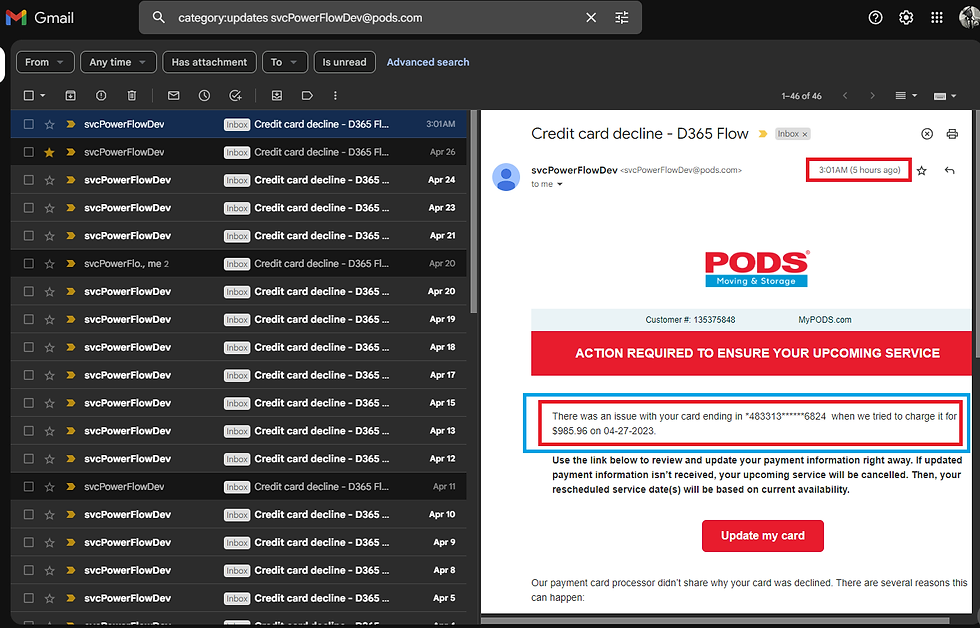
Task: Print the open message
Action: [952, 134]
